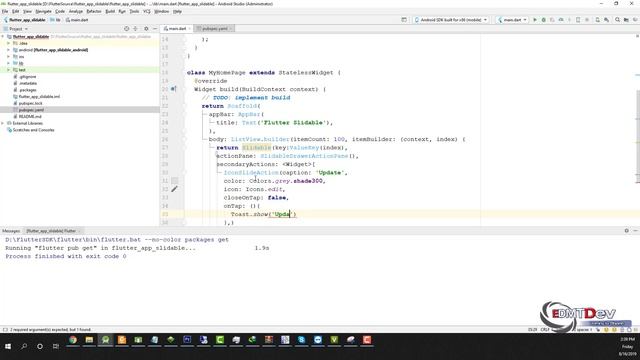Open File Explorer from the taskbar
This screenshot has height=360, width=640.
(89, 340)
